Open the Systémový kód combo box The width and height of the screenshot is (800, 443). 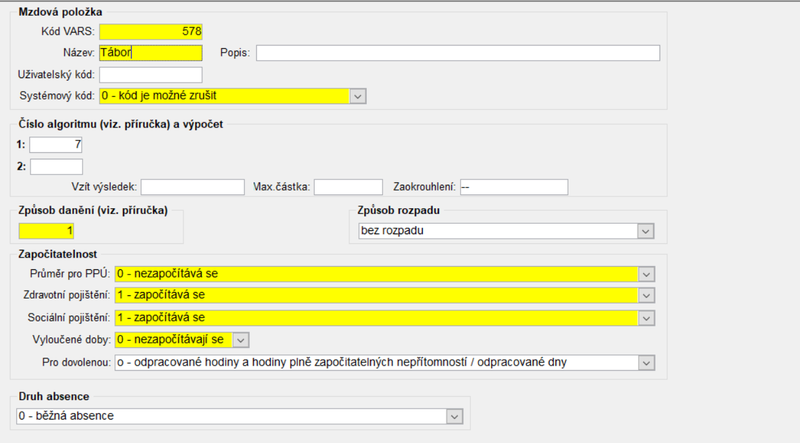232,96
